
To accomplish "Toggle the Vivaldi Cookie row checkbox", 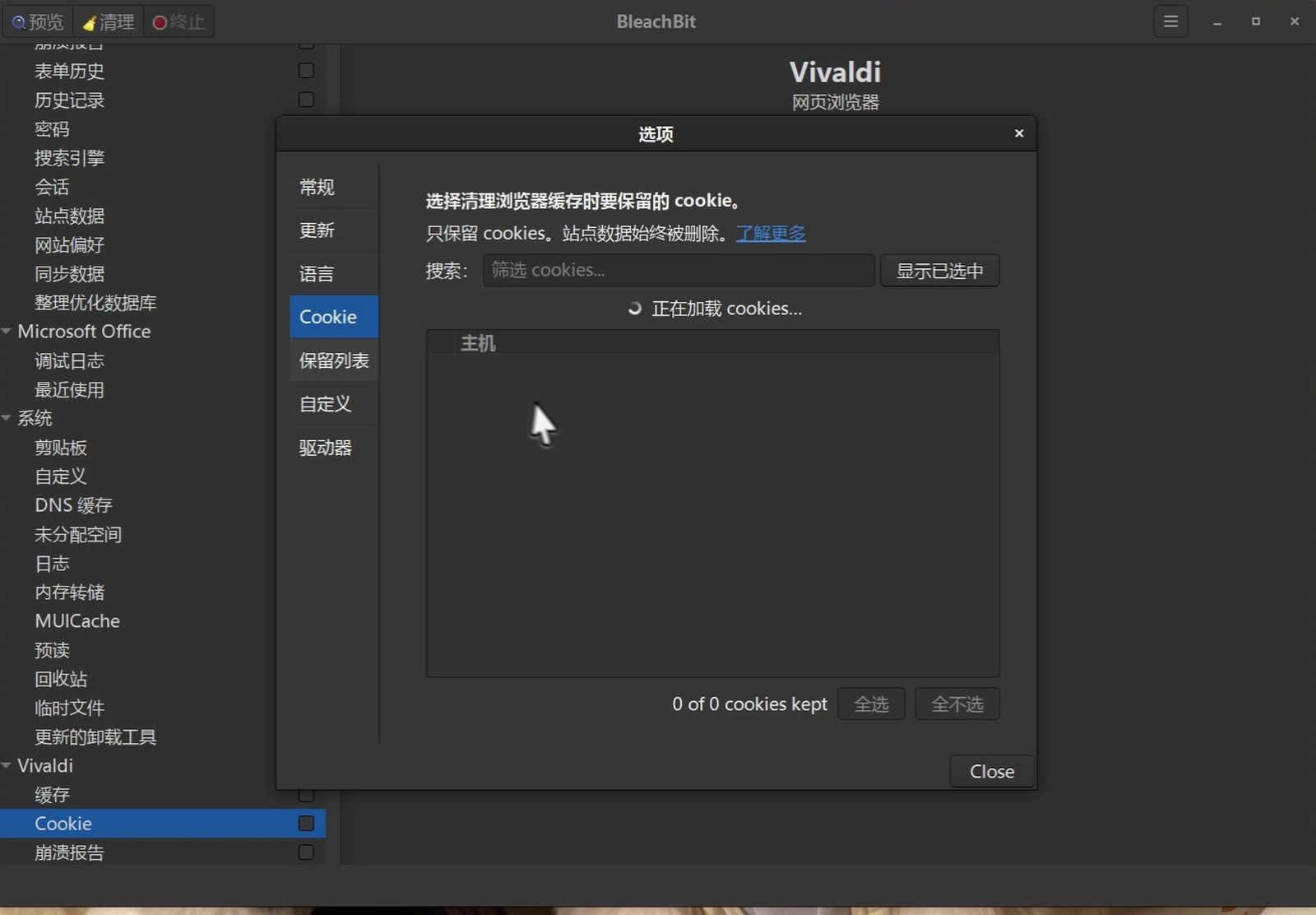I will point(306,823).
